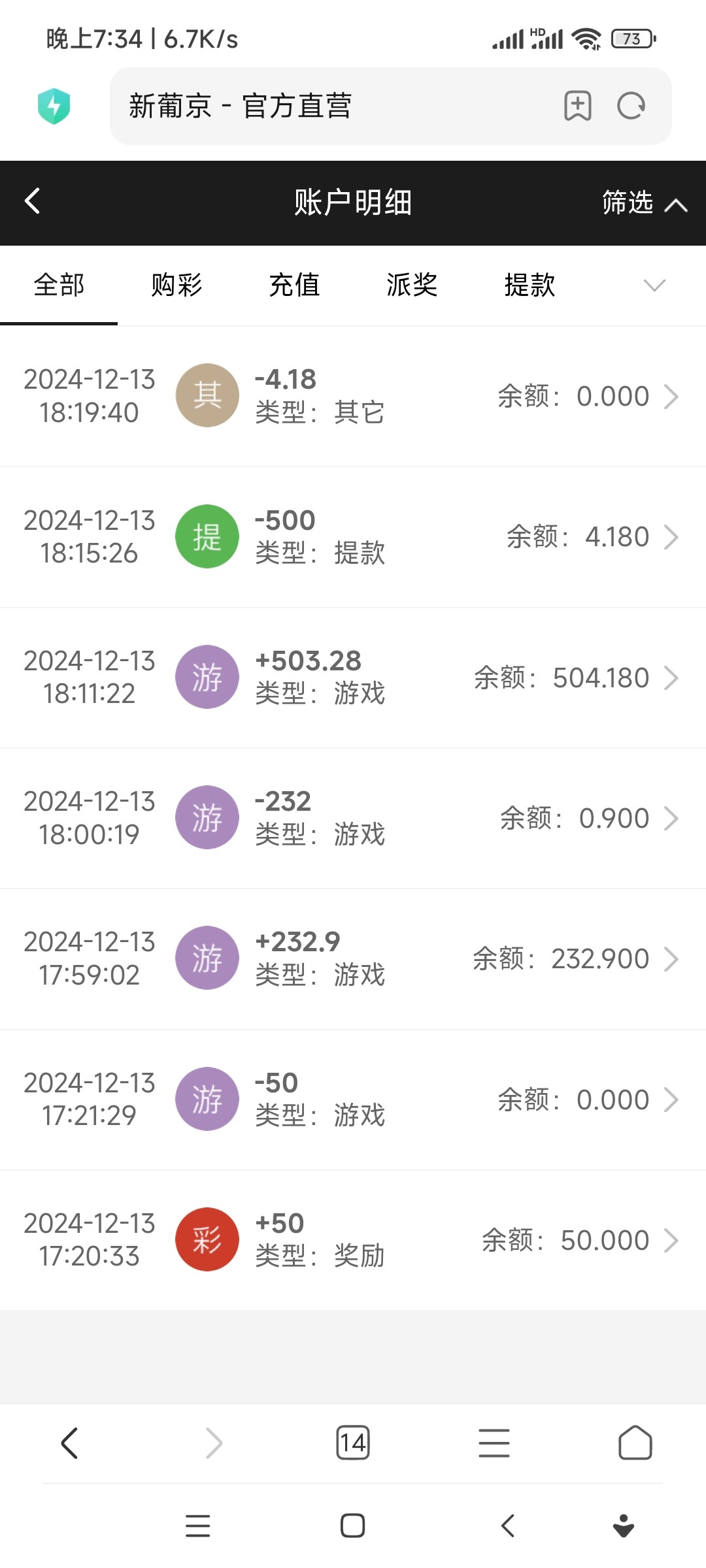
Task: Go back using header arrow
Action: point(33,201)
